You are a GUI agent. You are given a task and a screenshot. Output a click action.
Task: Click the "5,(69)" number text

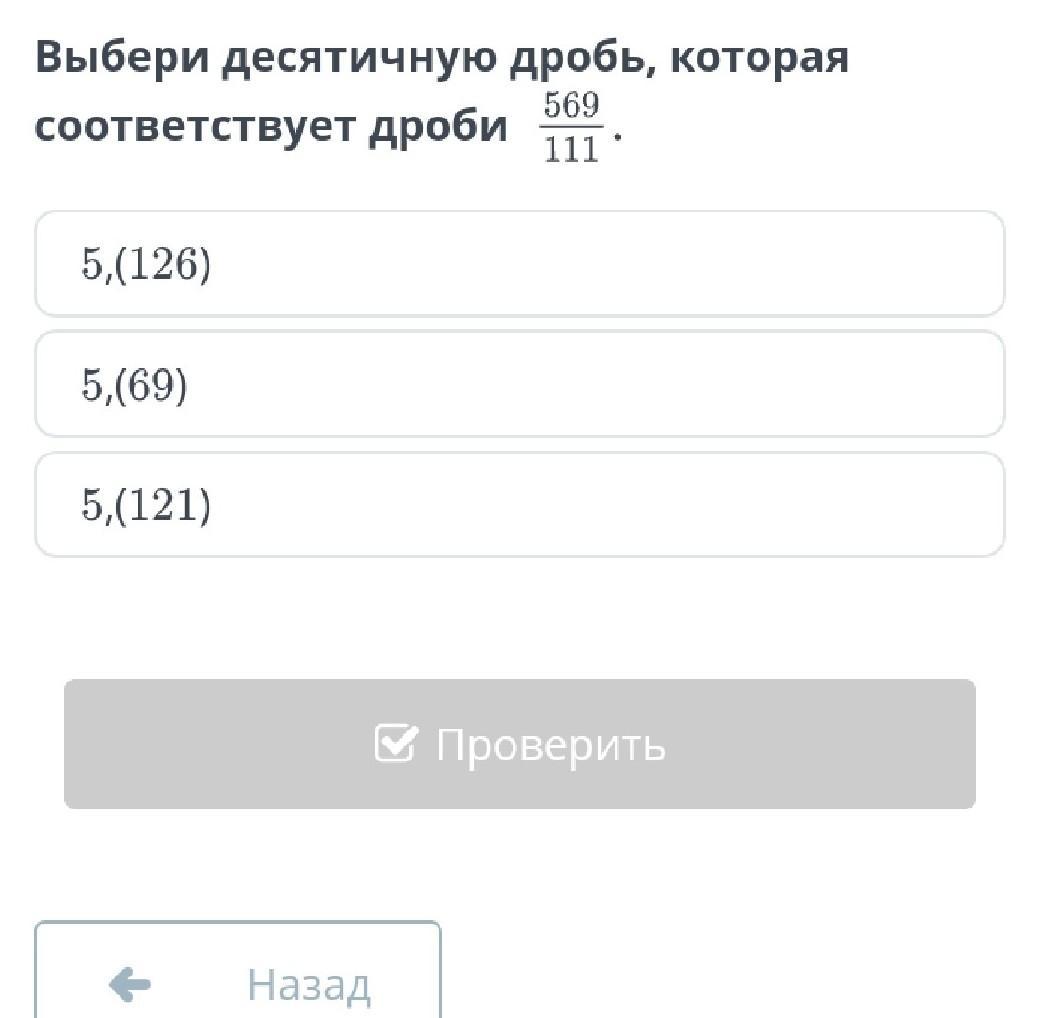point(134,386)
